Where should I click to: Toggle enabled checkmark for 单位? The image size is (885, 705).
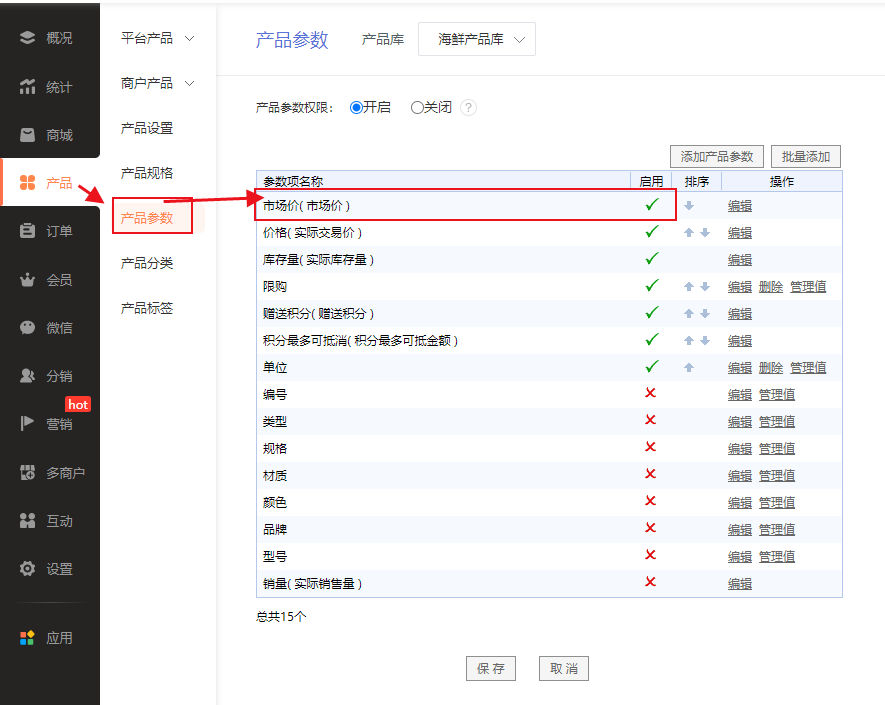tap(652, 366)
